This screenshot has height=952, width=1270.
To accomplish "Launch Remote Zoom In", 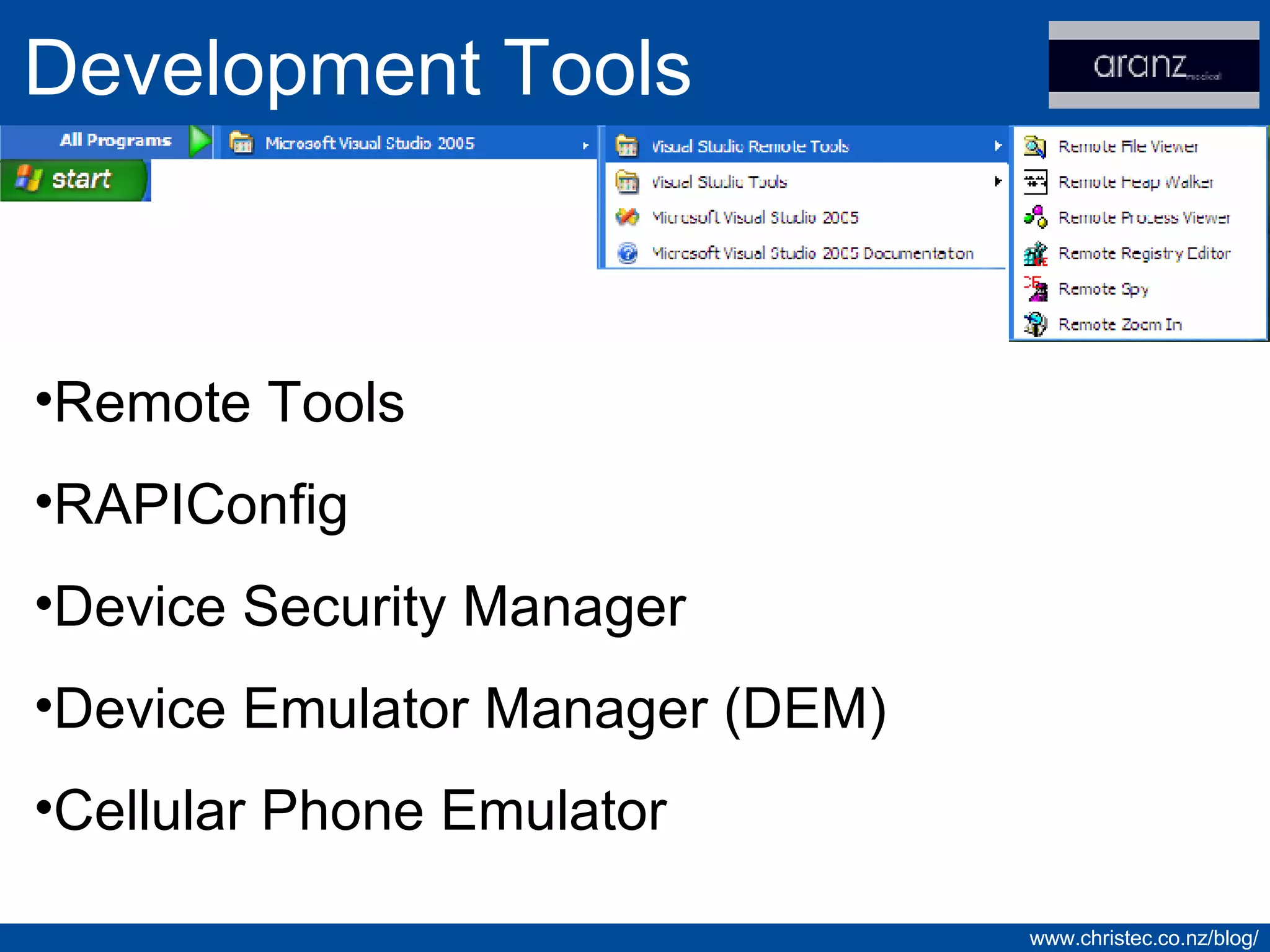I will 1140,324.
